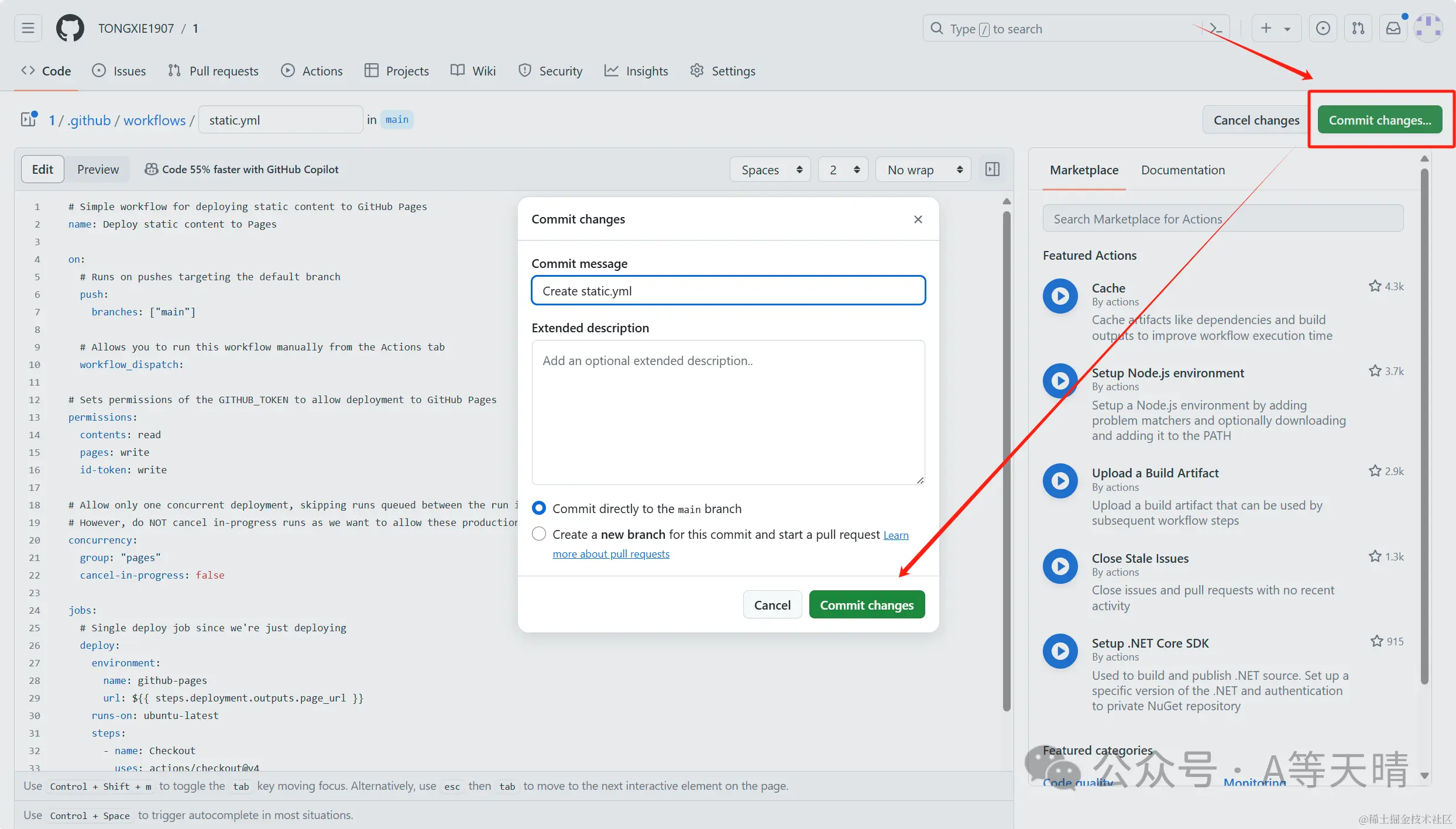Open the No wrap dropdown
The image size is (1456, 829).
(x=923, y=170)
